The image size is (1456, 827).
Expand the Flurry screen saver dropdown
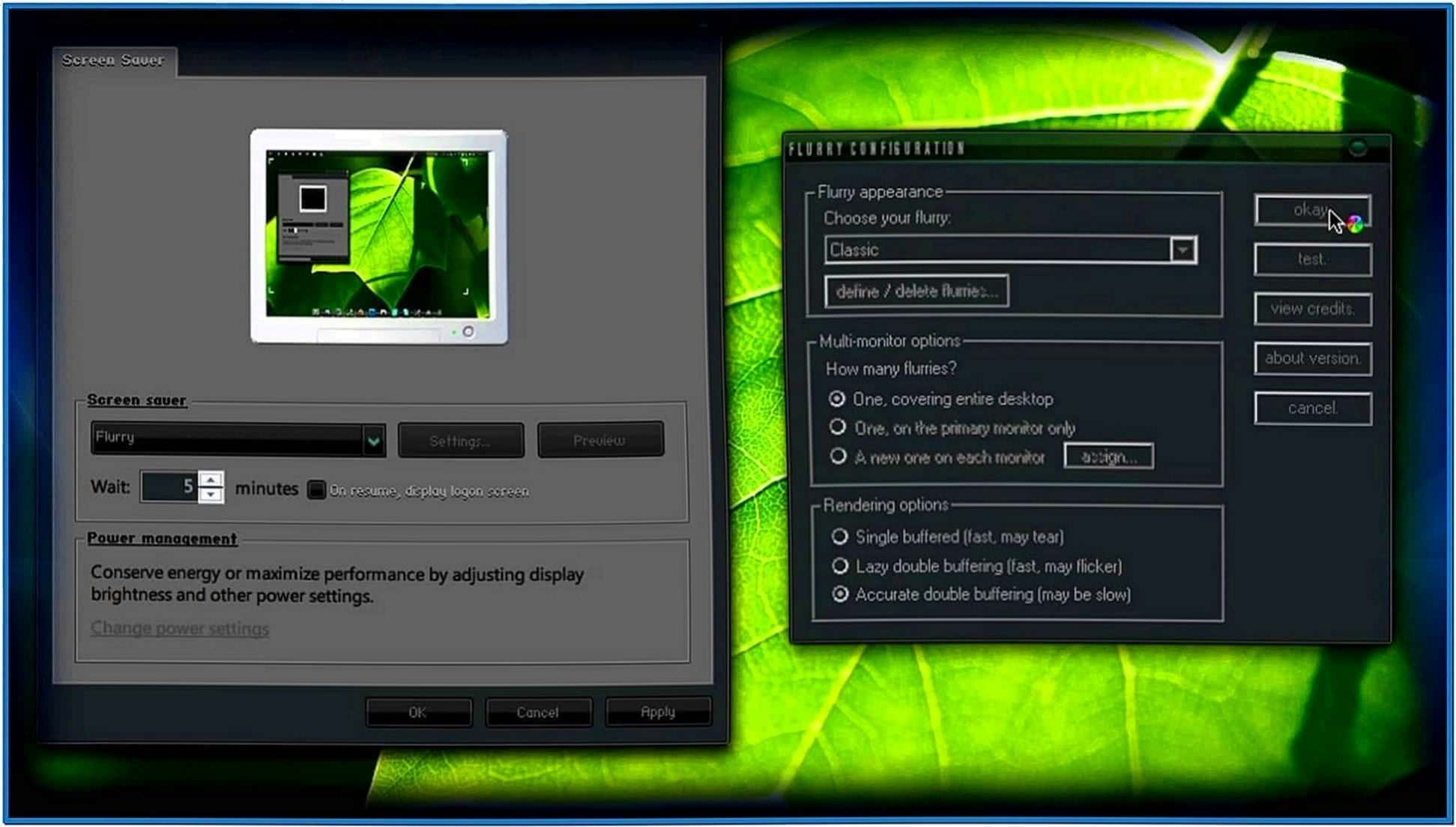click(x=373, y=441)
